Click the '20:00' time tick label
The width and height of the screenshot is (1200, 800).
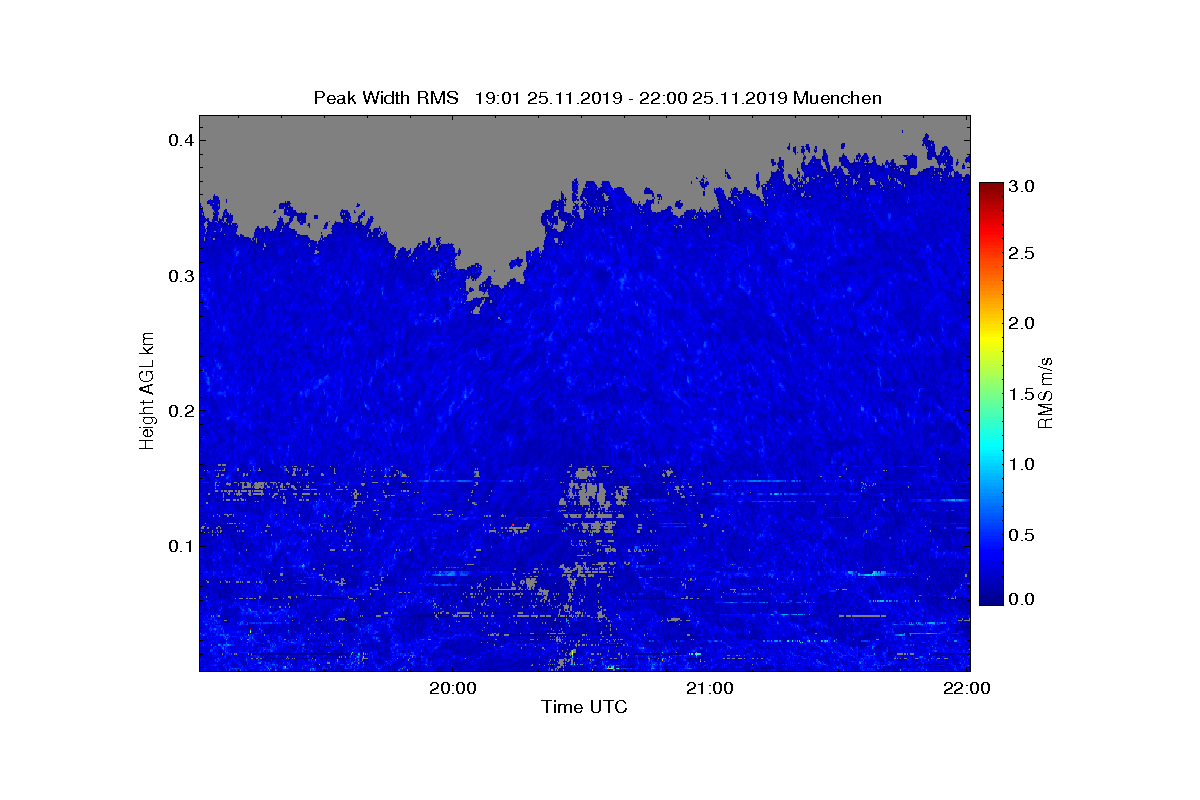tap(452, 688)
